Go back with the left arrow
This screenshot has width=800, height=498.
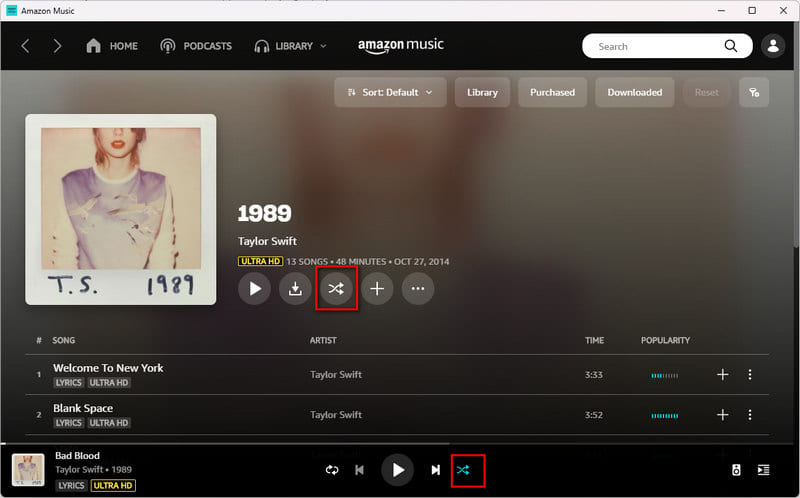pyautogui.click(x=25, y=46)
